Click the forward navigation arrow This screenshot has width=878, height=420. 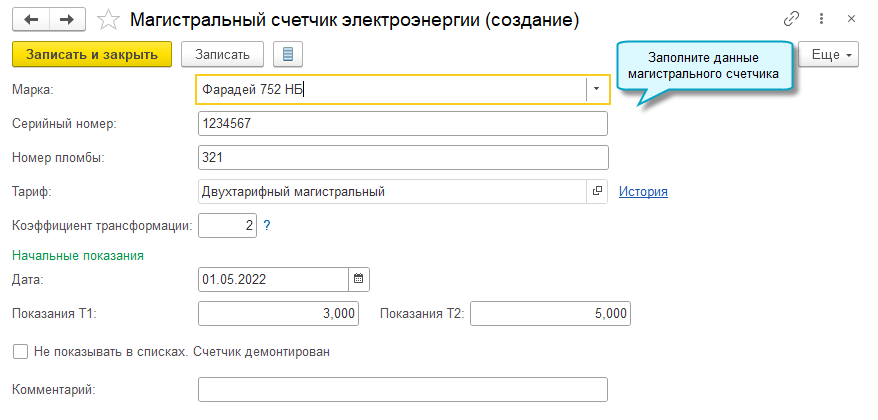pos(67,20)
